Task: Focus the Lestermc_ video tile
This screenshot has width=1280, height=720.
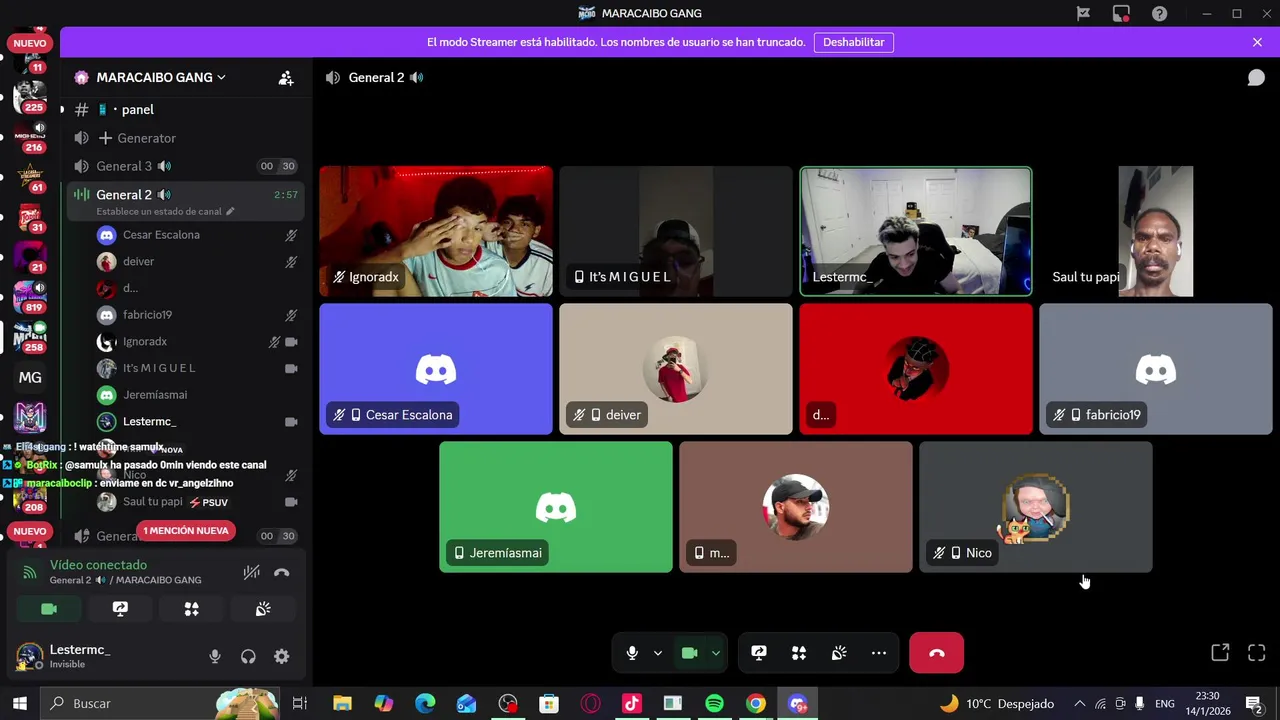Action: [916, 231]
